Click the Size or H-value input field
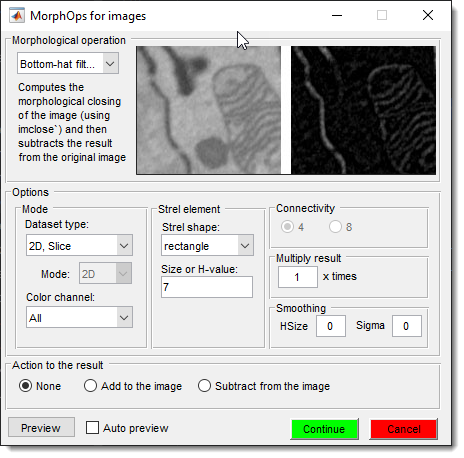Viewport: 464px width, 458px height. tap(207, 287)
